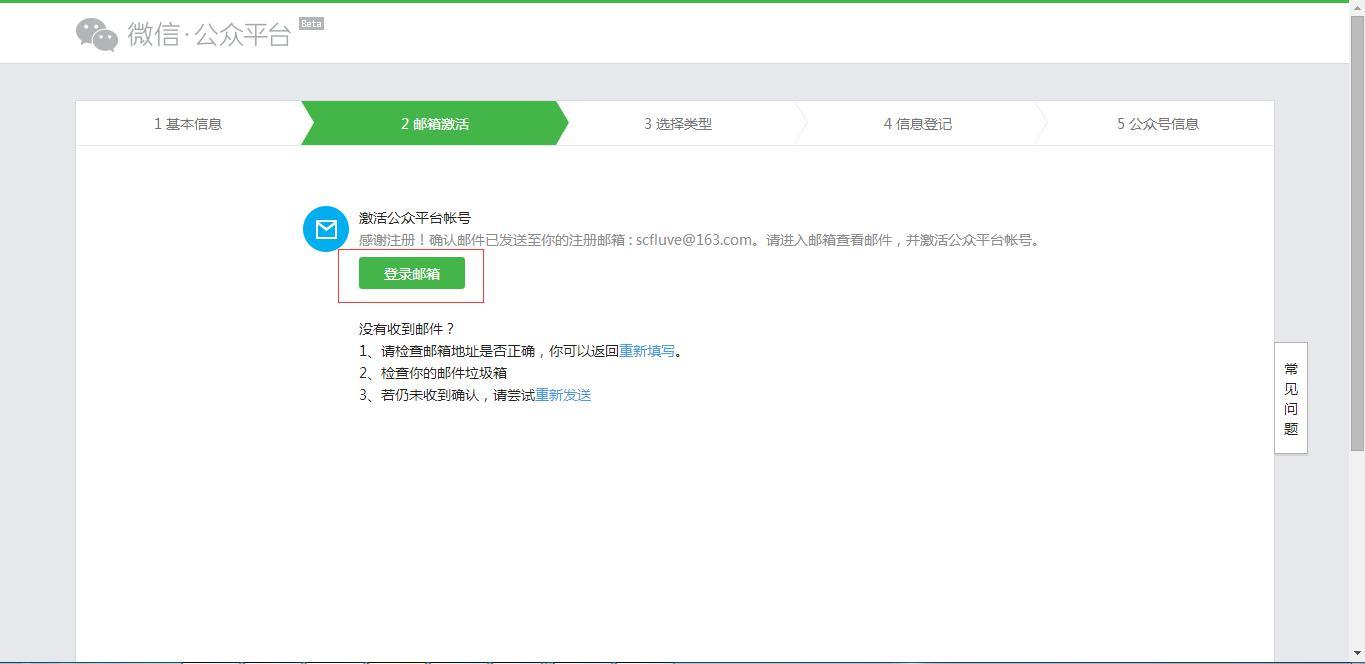This screenshot has height=664, width=1365.
Task: Open the 常见问题 side tab
Action: pyautogui.click(x=1291, y=398)
